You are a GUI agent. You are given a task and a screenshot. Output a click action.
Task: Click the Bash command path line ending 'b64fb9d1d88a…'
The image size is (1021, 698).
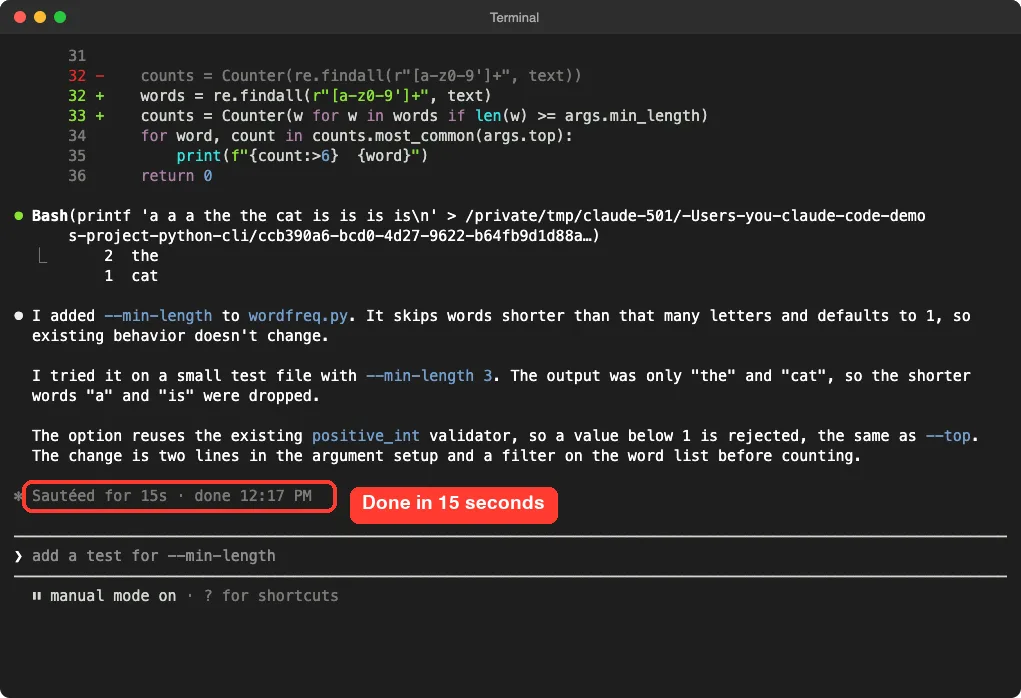click(333, 236)
